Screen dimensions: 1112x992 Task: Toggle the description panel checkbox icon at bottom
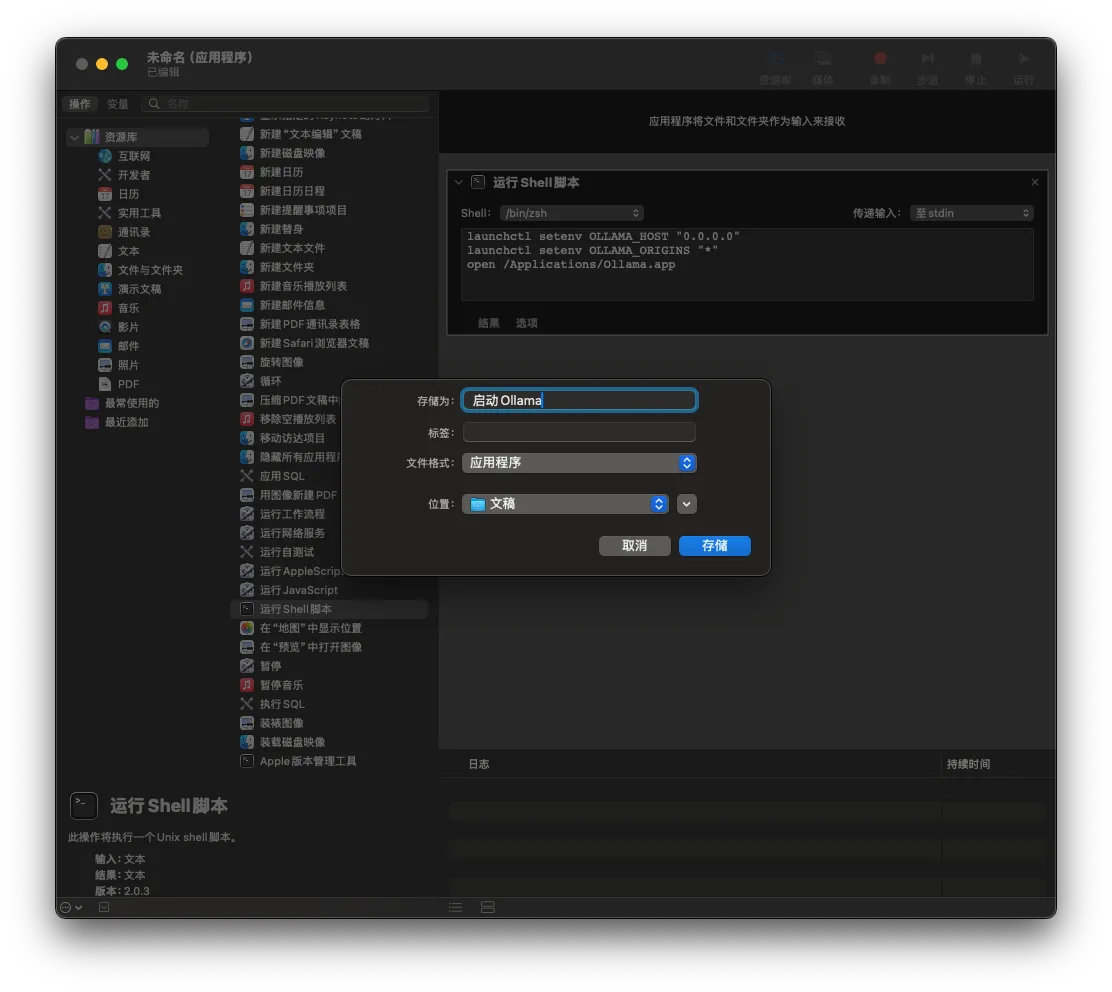coord(104,907)
